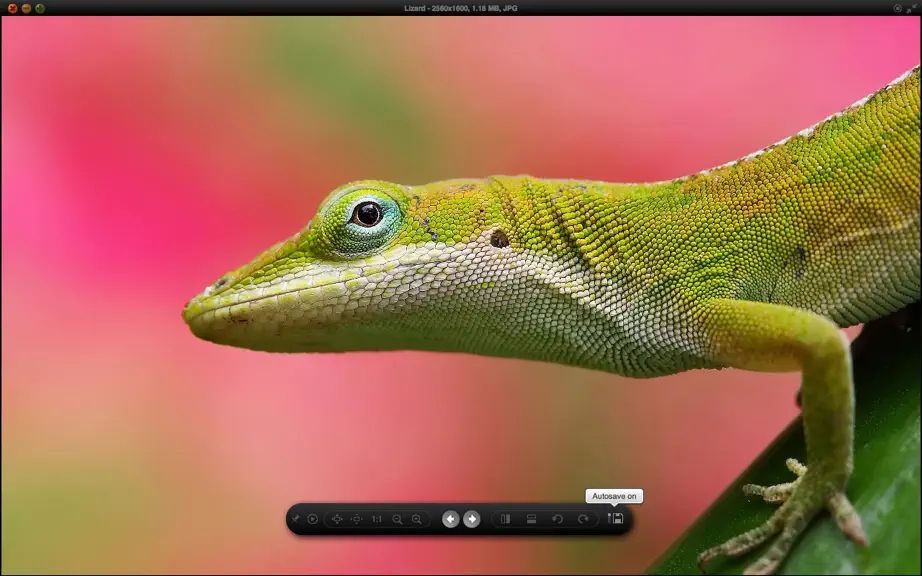Image resolution: width=922 pixels, height=576 pixels.
Task: Click the circular icon in title bar
Action: click(897, 8)
